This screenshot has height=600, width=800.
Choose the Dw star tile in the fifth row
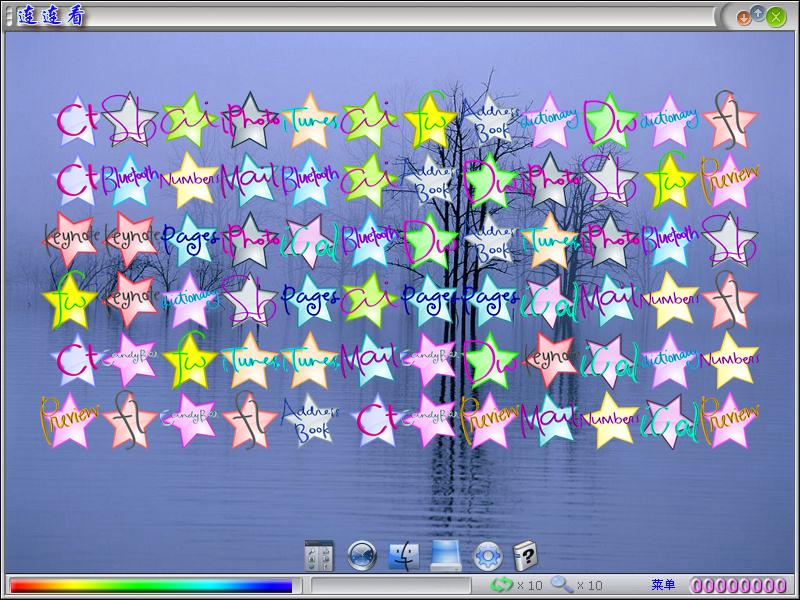490,360
